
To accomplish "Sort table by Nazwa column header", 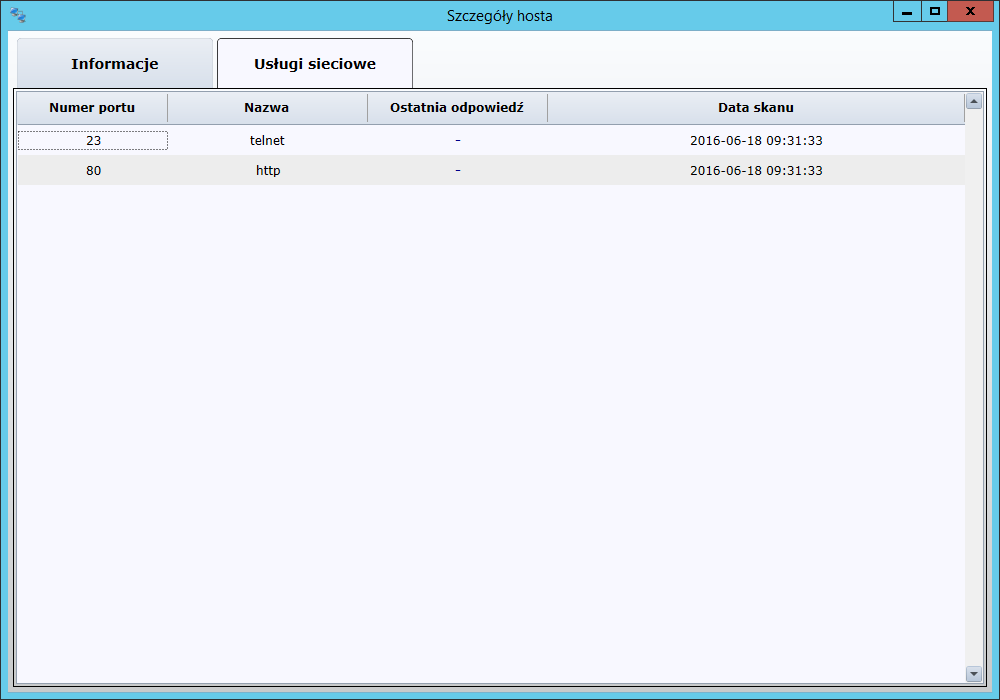I will (x=267, y=108).
